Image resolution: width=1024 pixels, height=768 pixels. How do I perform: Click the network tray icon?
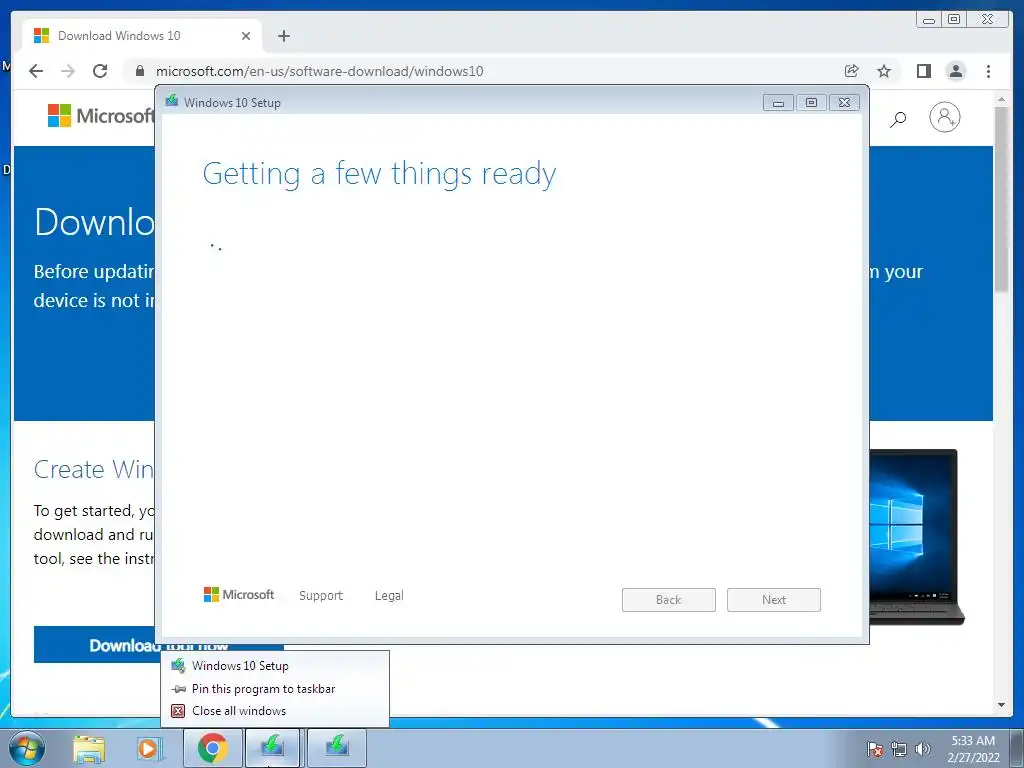pyautogui.click(x=899, y=749)
